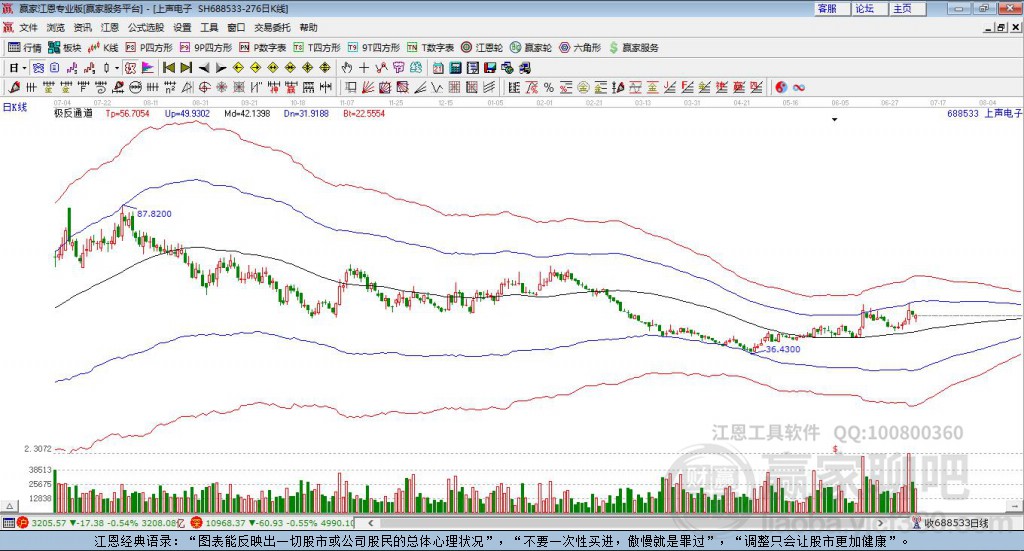Open the 江恩 menu

pyautogui.click(x=110, y=27)
